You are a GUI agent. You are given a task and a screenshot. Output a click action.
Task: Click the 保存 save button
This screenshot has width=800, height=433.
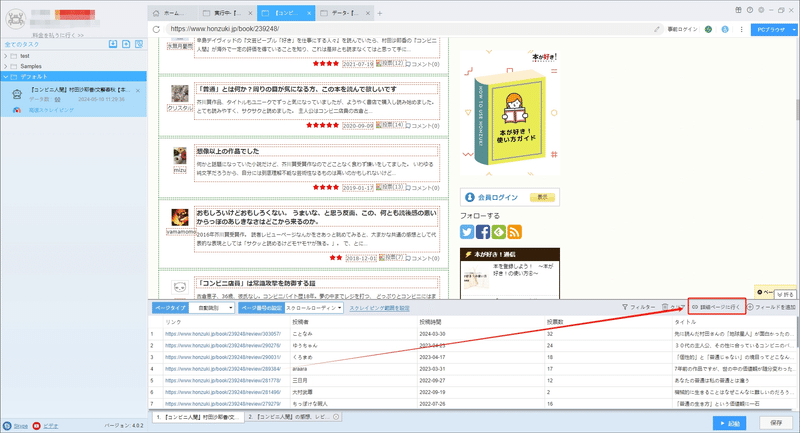[776, 423]
